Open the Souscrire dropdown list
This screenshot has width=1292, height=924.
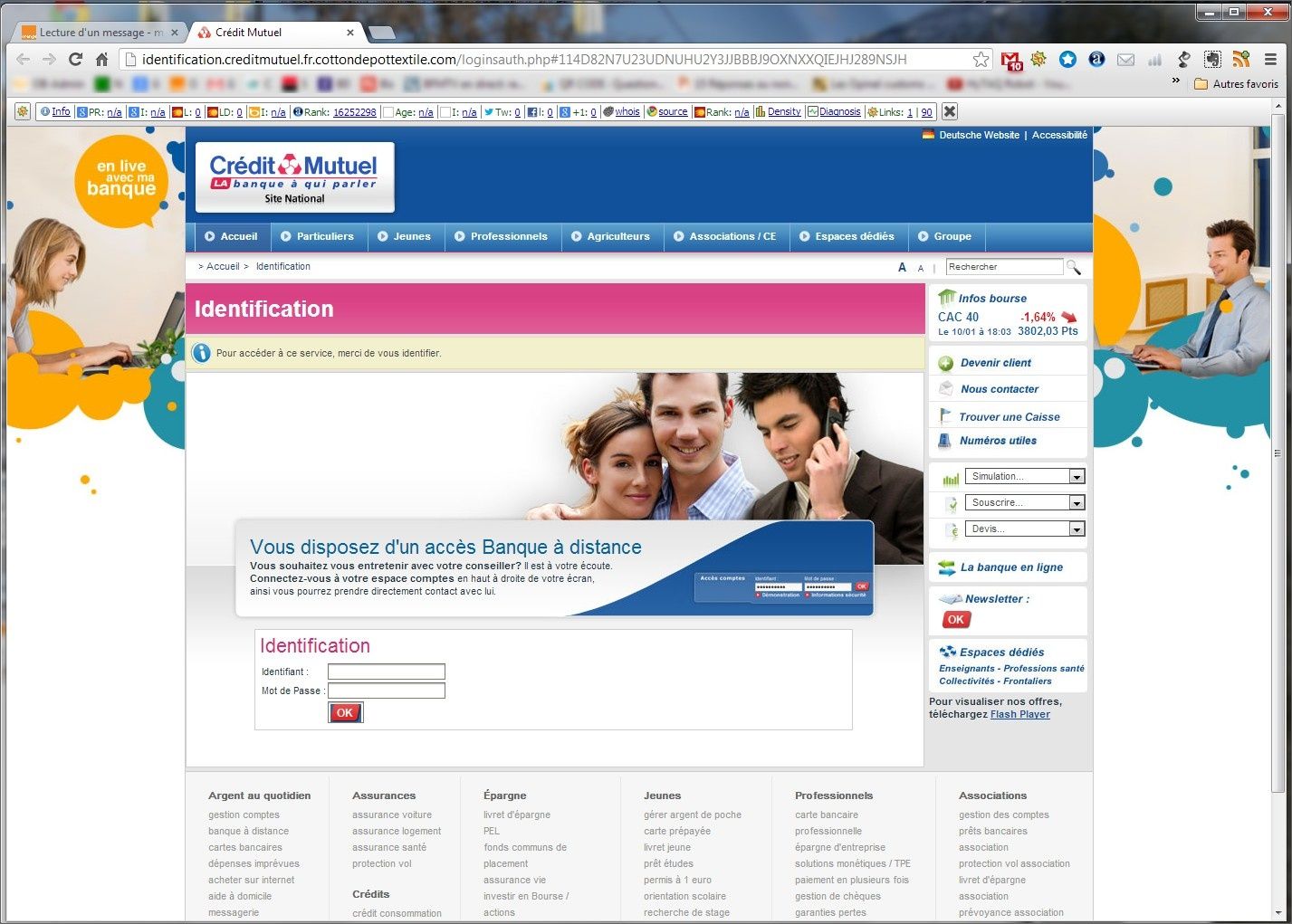[x=1077, y=503]
